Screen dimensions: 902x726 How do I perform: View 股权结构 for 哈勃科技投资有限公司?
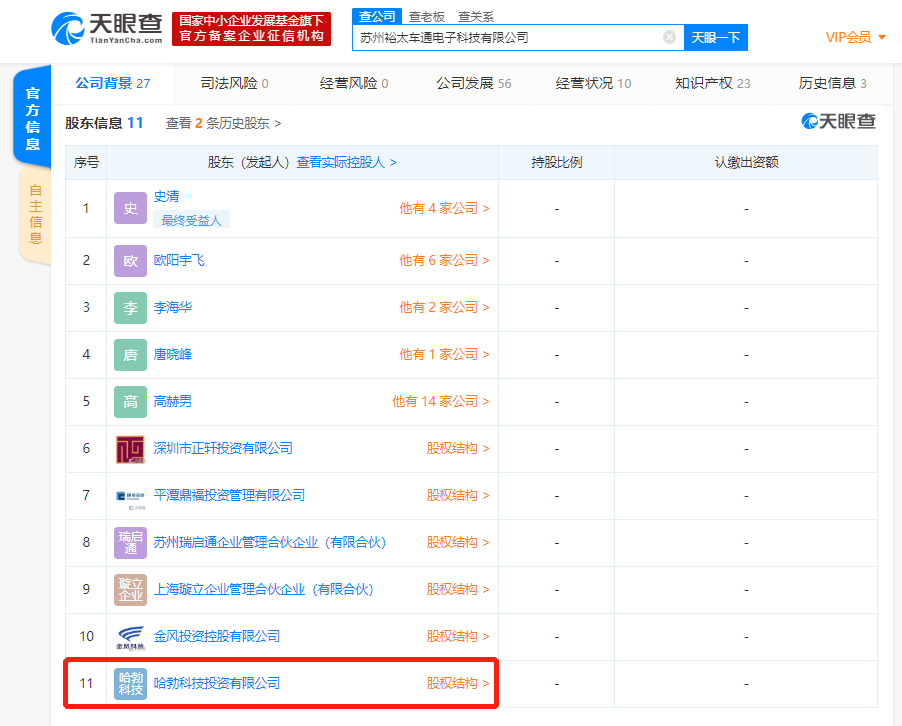tap(458, 683)
